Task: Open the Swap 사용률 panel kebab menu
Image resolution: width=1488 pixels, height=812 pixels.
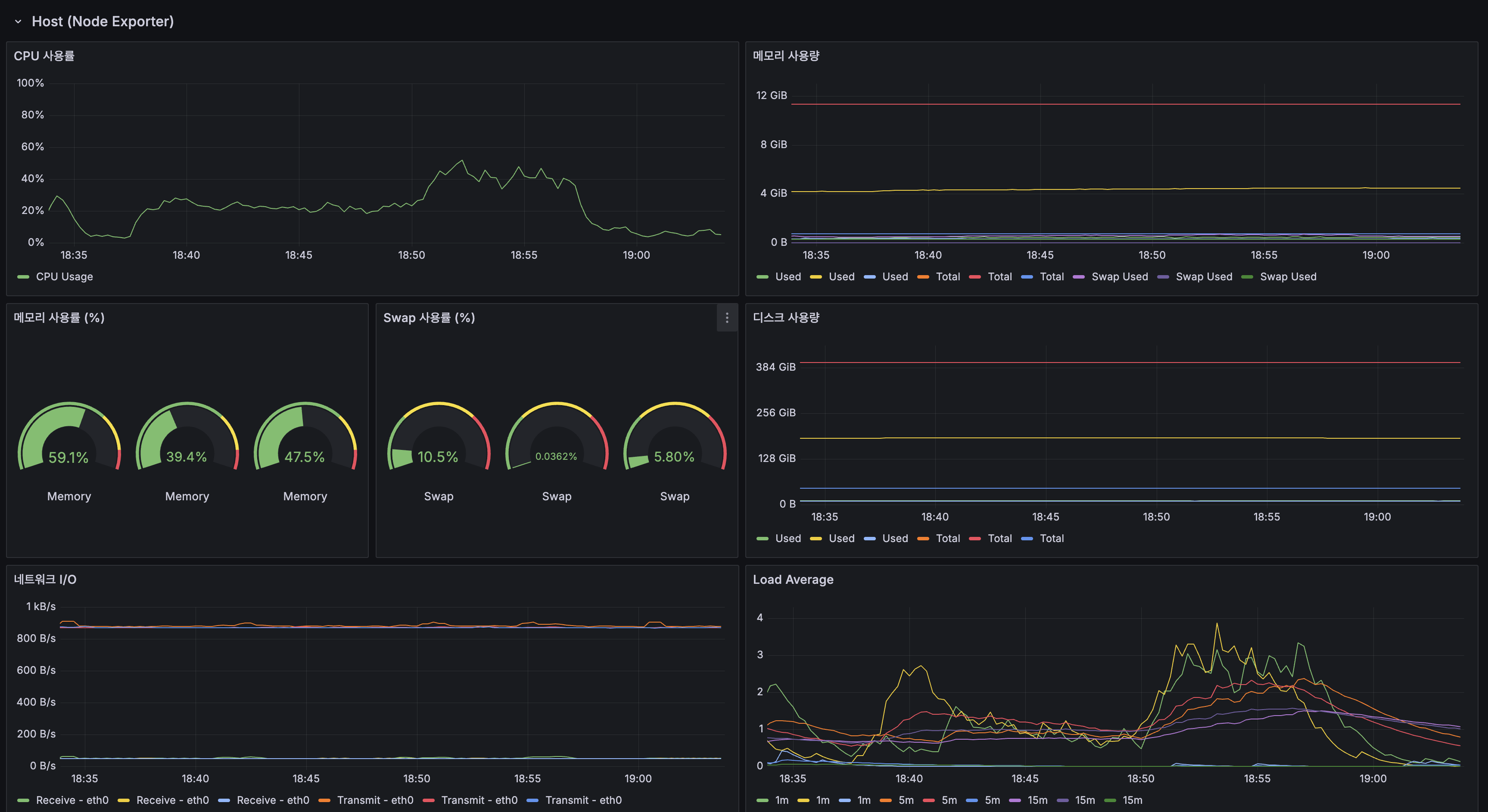Action: coord(727,317)
